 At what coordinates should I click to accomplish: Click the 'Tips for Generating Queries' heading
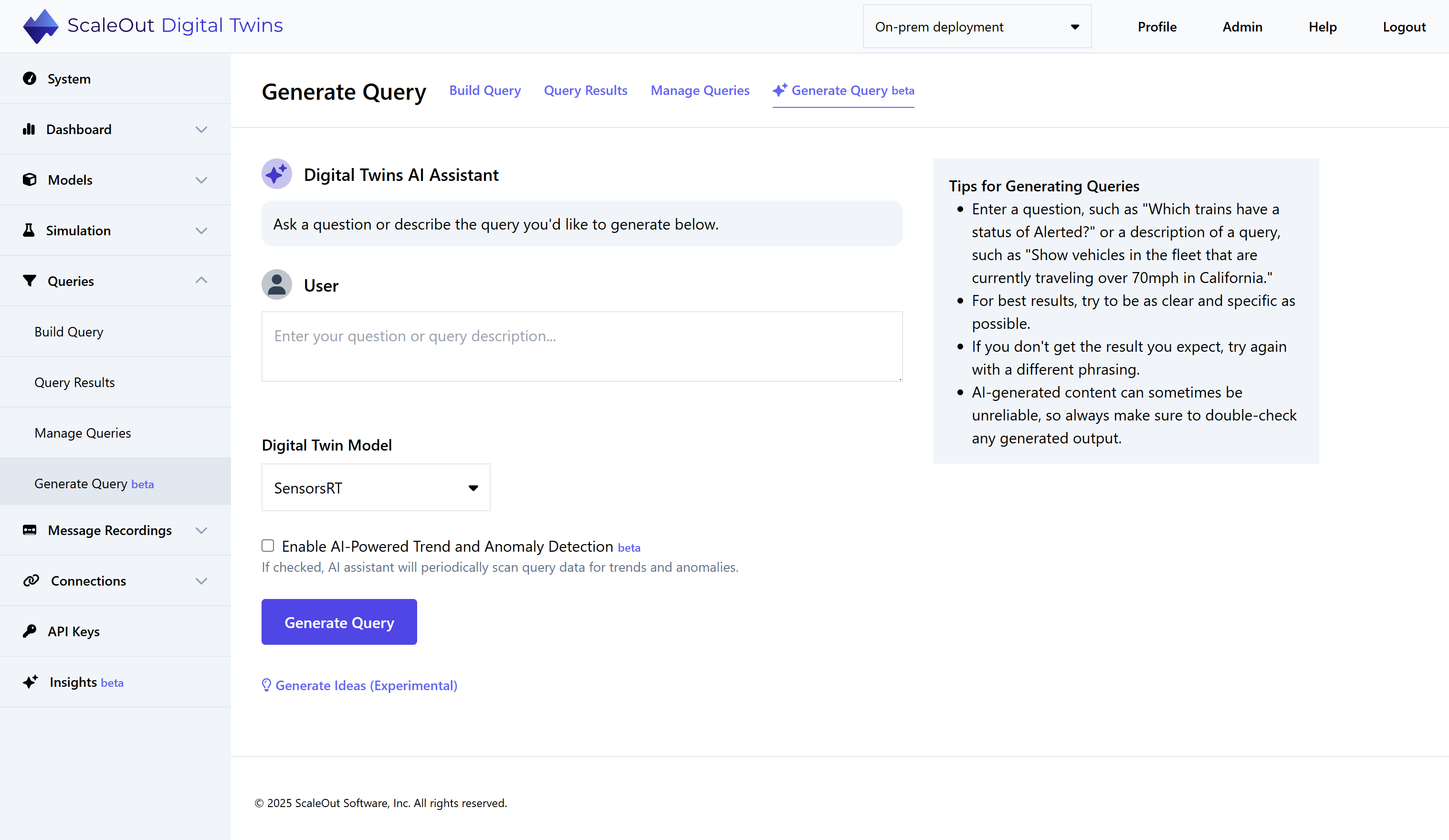(1044, 186)
